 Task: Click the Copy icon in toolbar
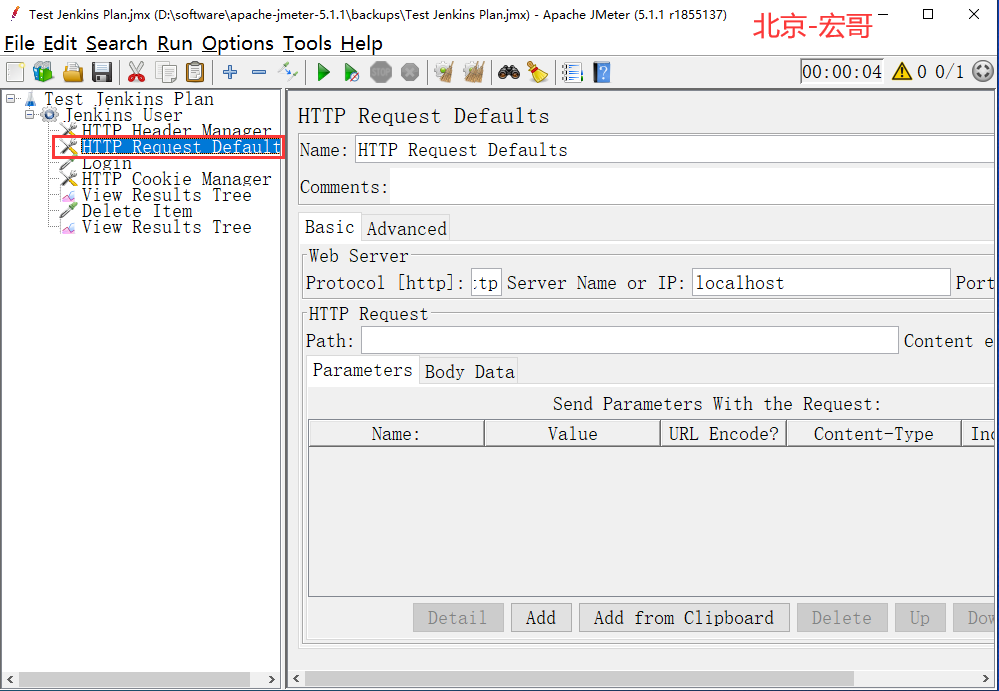(x=166, y=72)
